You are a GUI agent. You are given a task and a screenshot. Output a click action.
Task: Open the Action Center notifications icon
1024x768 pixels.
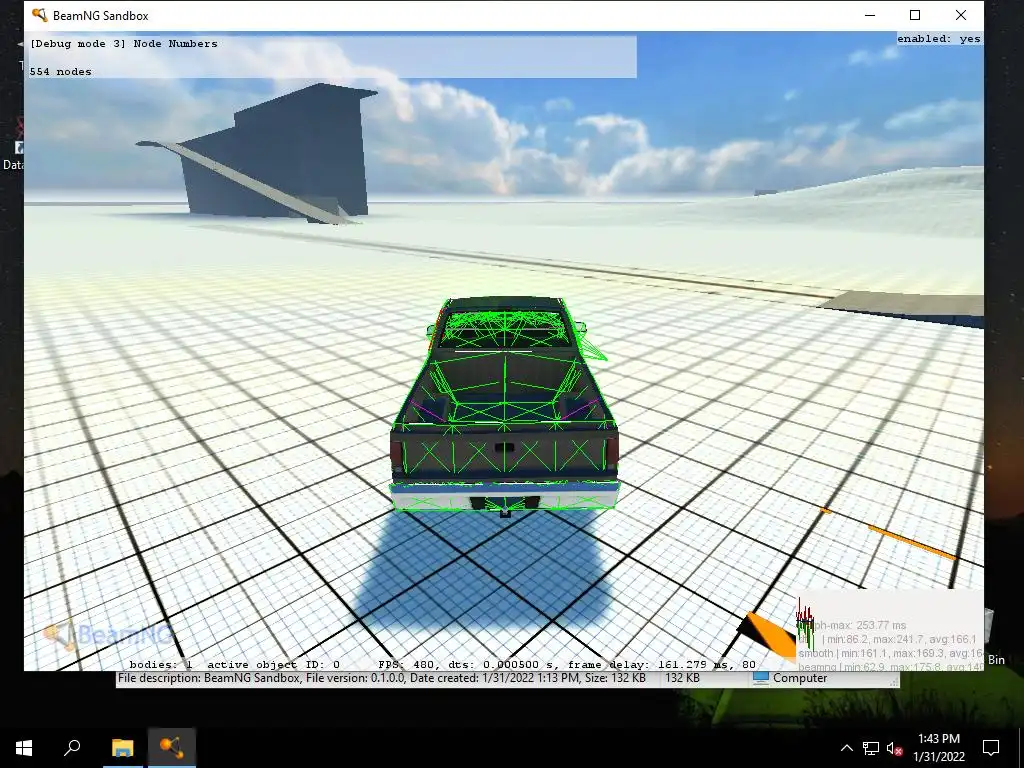[991, 748]
